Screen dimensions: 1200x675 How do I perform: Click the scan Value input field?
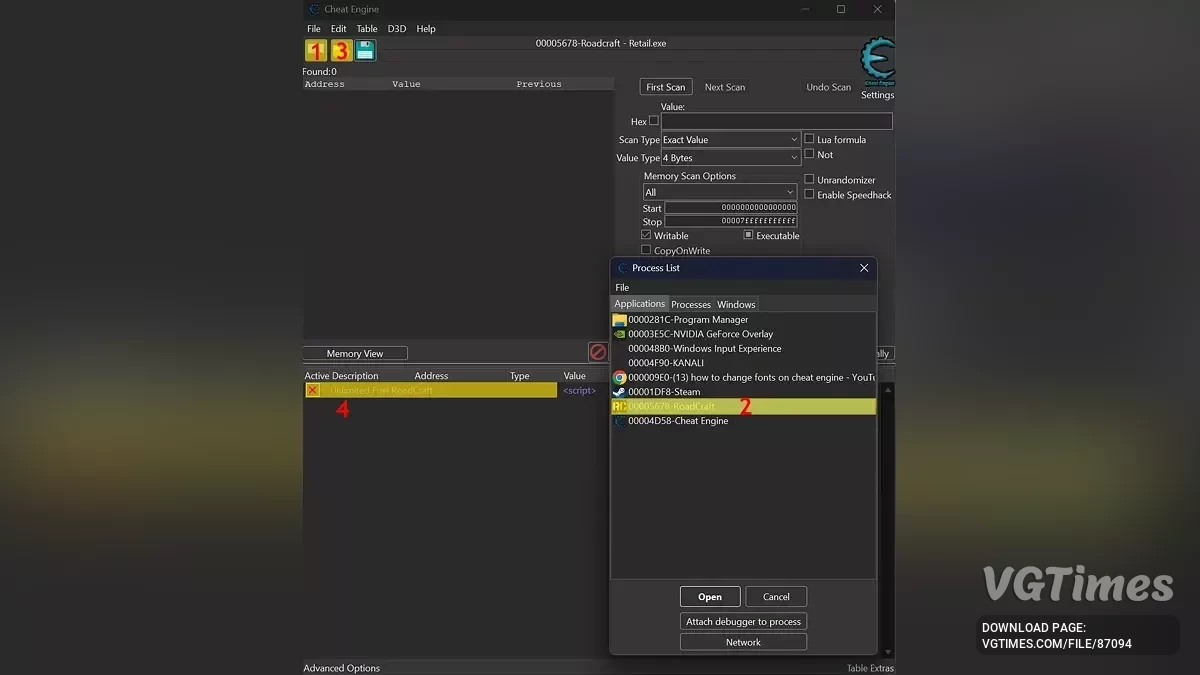pos(776,121)
